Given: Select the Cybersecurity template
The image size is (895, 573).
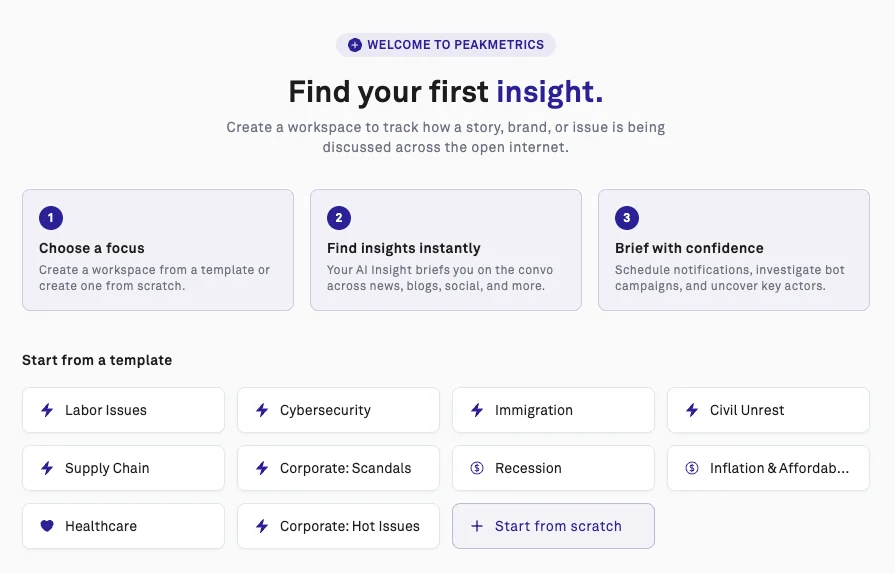Looking at the screenshot, I should (338, 410).
